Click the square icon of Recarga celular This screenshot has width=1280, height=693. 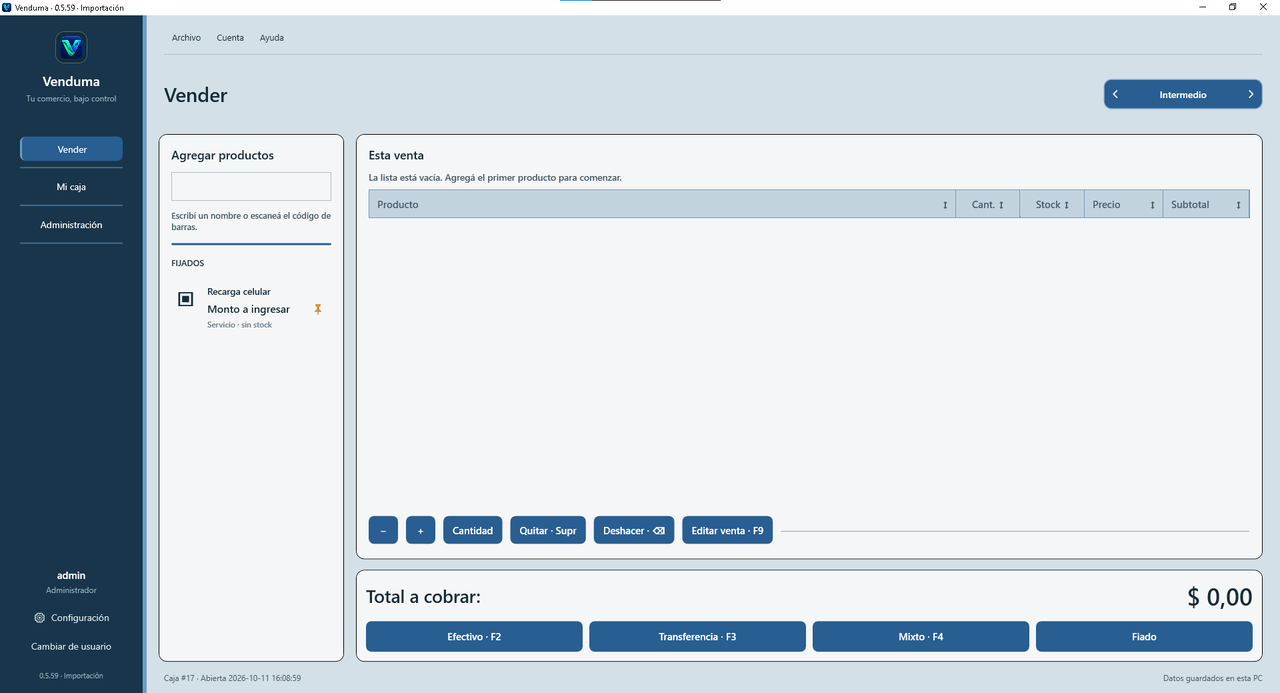tap(185, 299)
